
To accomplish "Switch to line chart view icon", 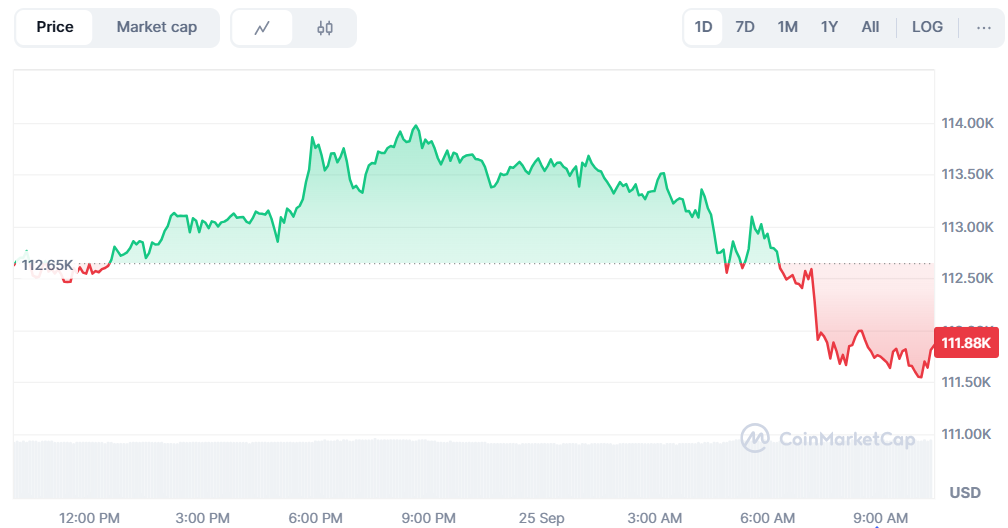I will point(263,28).
